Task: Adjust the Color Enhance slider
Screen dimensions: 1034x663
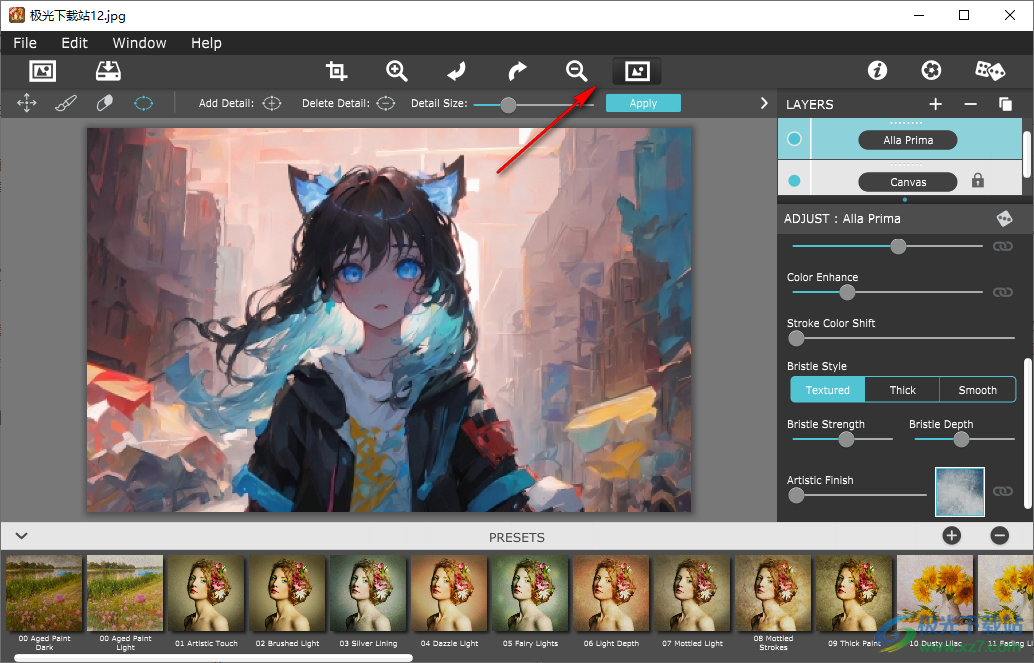Action: [847, 292]
